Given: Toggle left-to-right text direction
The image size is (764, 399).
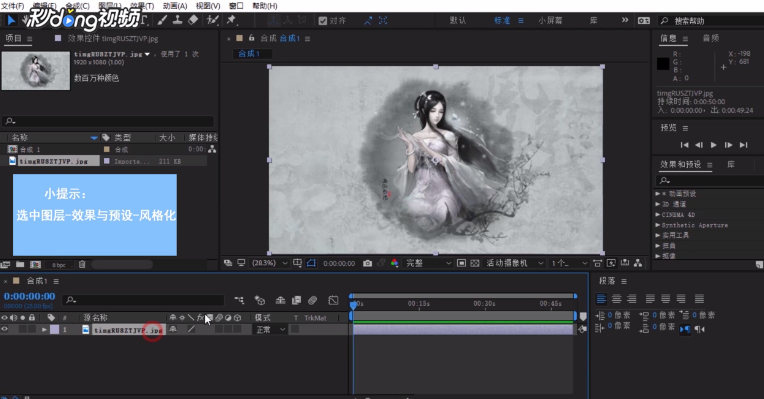Looking at the screenshot, I should click(x=685, y=329).
